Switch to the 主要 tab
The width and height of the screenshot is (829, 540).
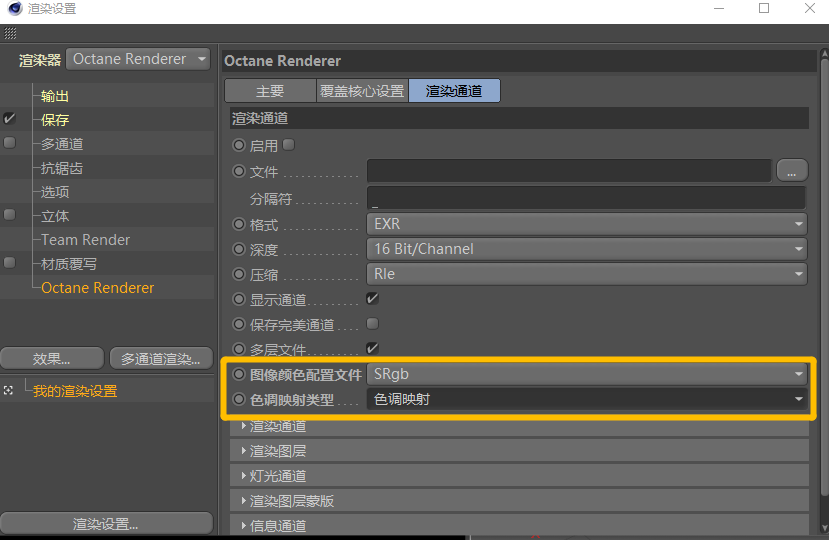click(x=270, y=90)
